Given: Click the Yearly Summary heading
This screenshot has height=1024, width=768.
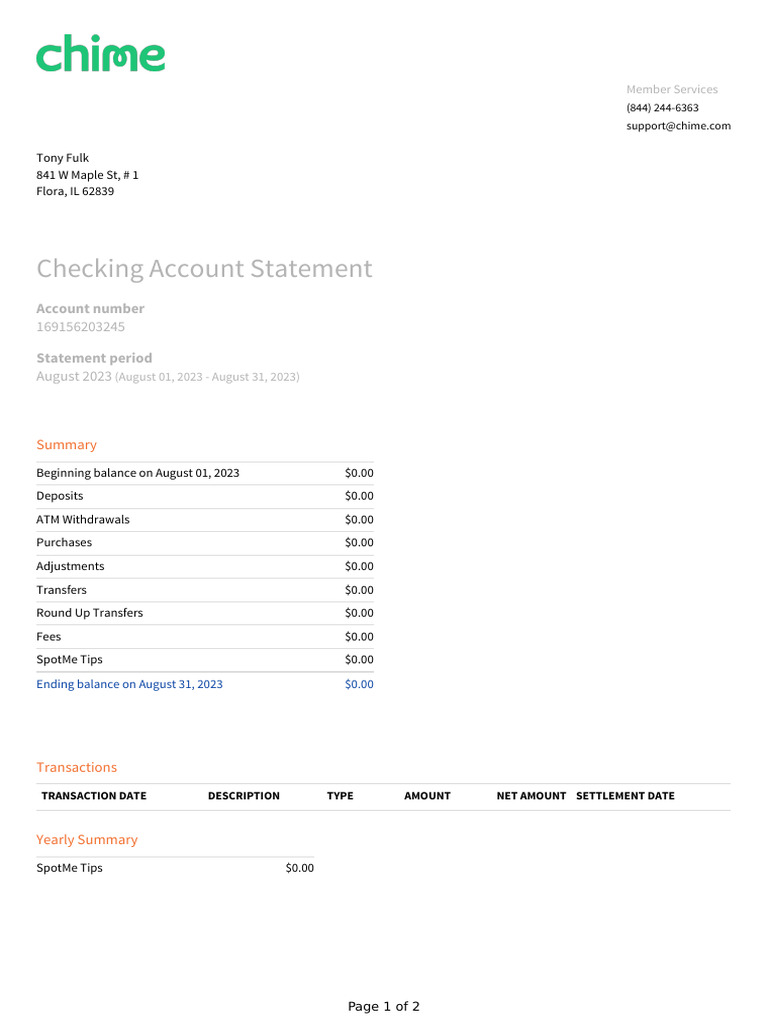Looking at the screenshot, I should click(87, 840).
